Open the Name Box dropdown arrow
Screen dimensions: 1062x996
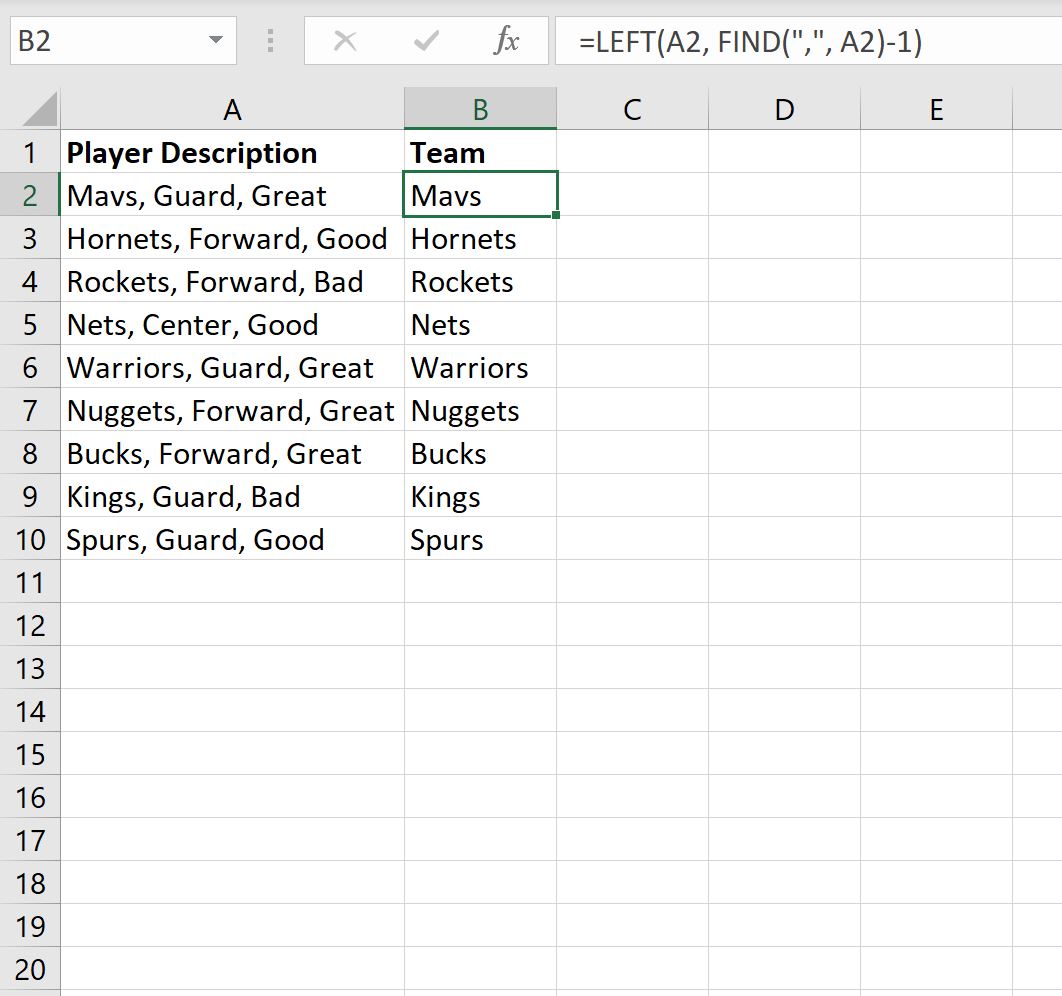[x=215, y=40]
